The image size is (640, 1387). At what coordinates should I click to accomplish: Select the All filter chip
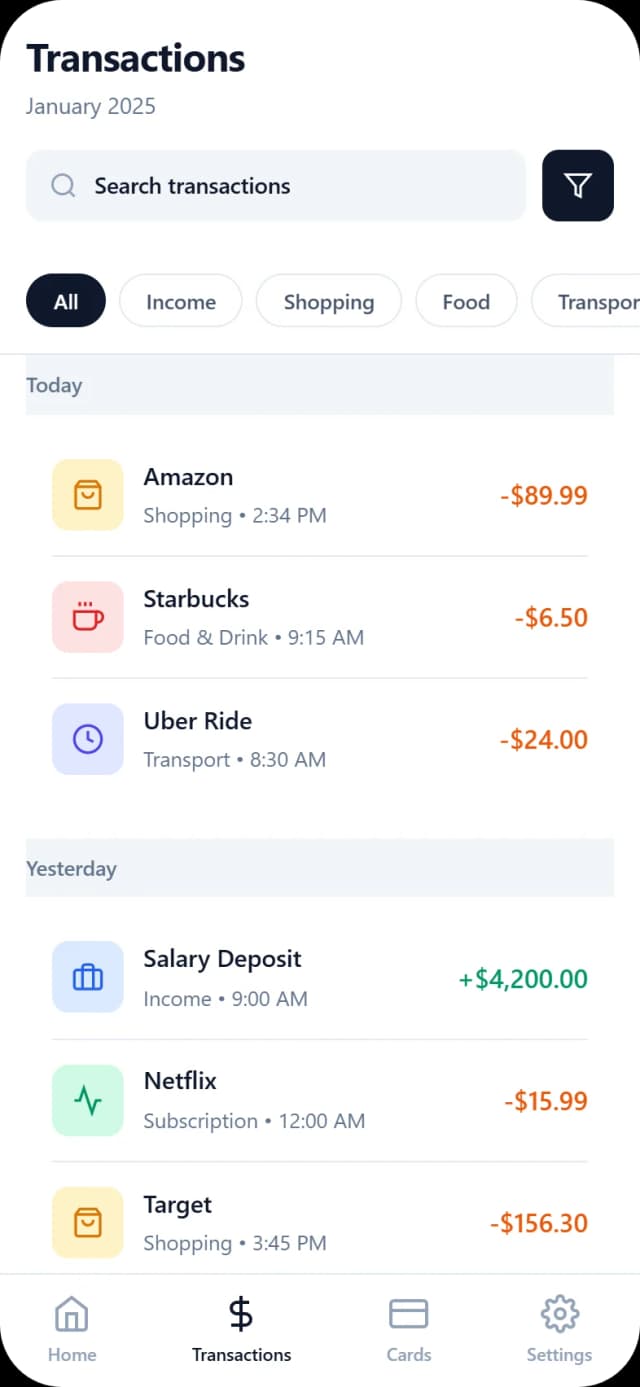(65, 300)
